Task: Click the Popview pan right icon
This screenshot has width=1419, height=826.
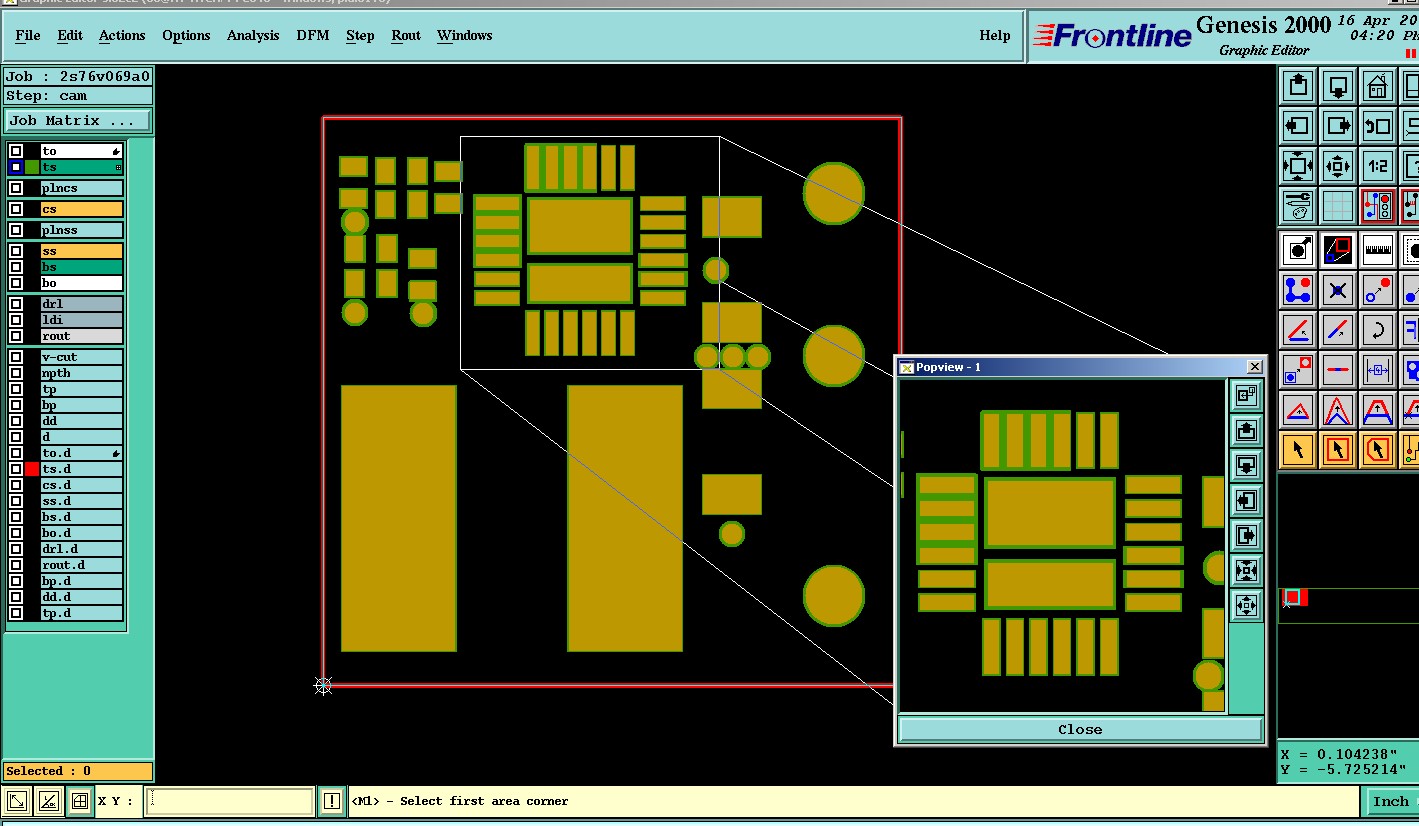Action: coord(1246,535)
